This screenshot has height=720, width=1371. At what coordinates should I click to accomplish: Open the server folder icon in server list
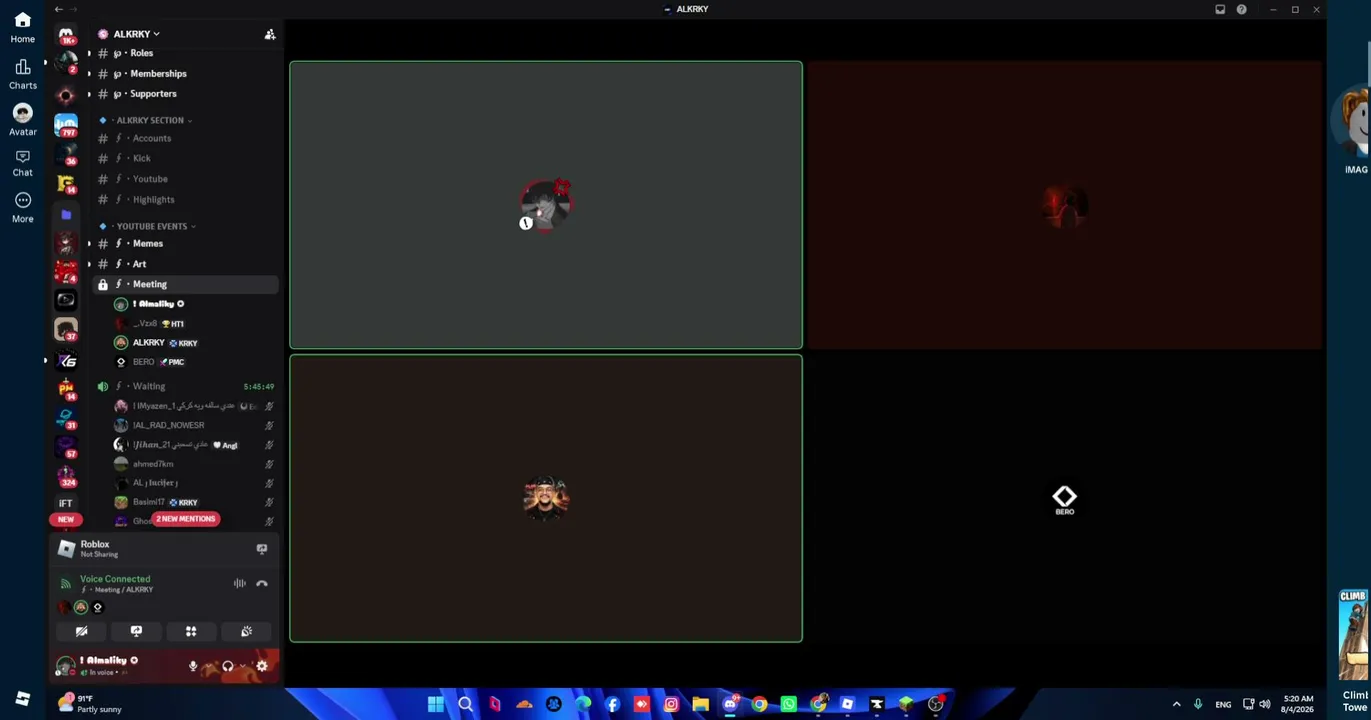pos(66,214)
